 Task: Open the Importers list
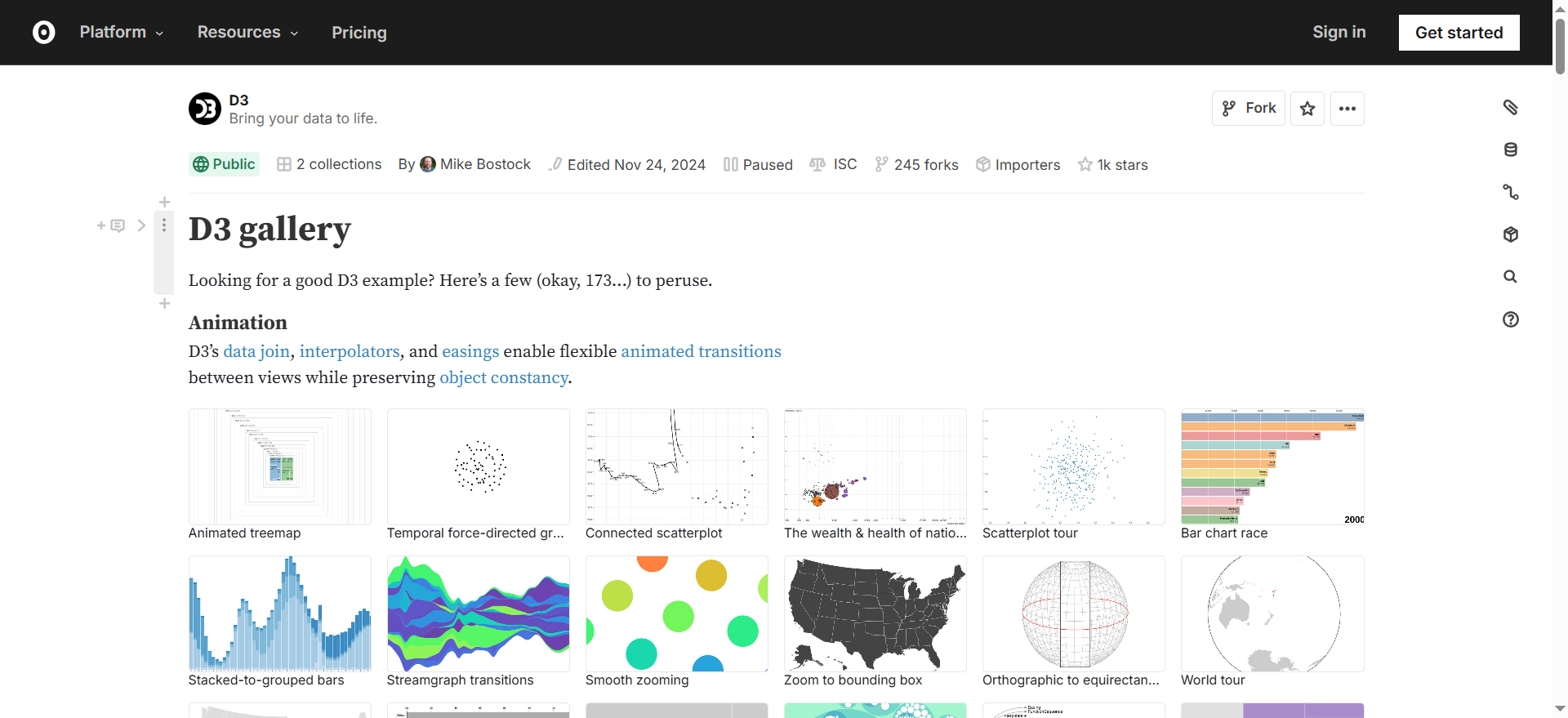(x=1018, y=164)
